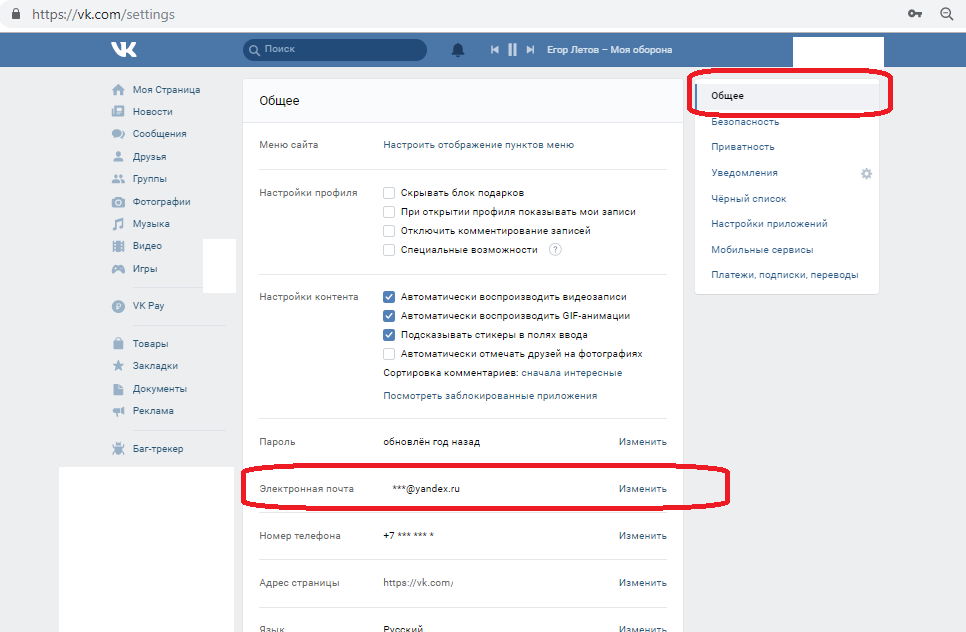The image size is (966, 632).
Task: Click Изменить next to Номер телефона
Action: pos(643,536)
